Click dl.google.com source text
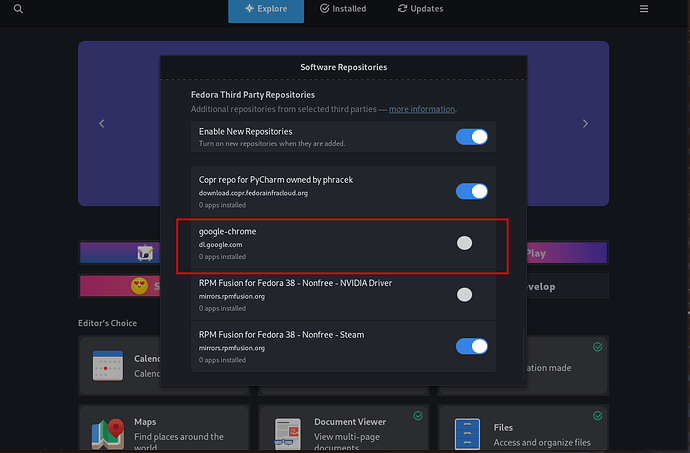The height and width of the screenshot is (453, 690). pyautogui.click(x=220, y=245)
